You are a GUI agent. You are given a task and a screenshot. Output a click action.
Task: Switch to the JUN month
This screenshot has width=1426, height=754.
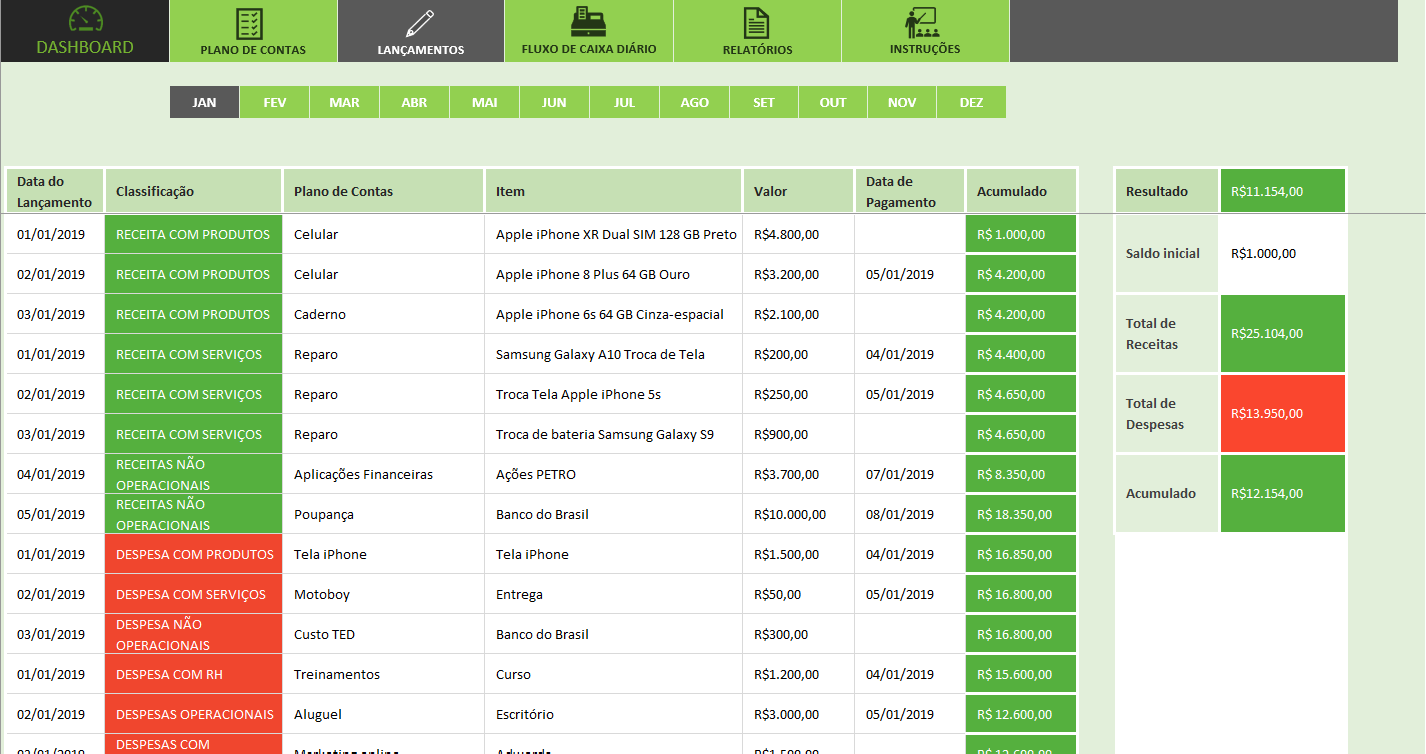[x=554, y=102]
